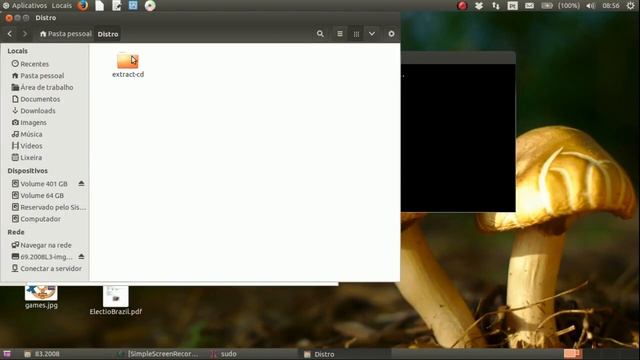Open Imagens in sidebar
This screenshot has height=360, width=640.
[29, 122]
